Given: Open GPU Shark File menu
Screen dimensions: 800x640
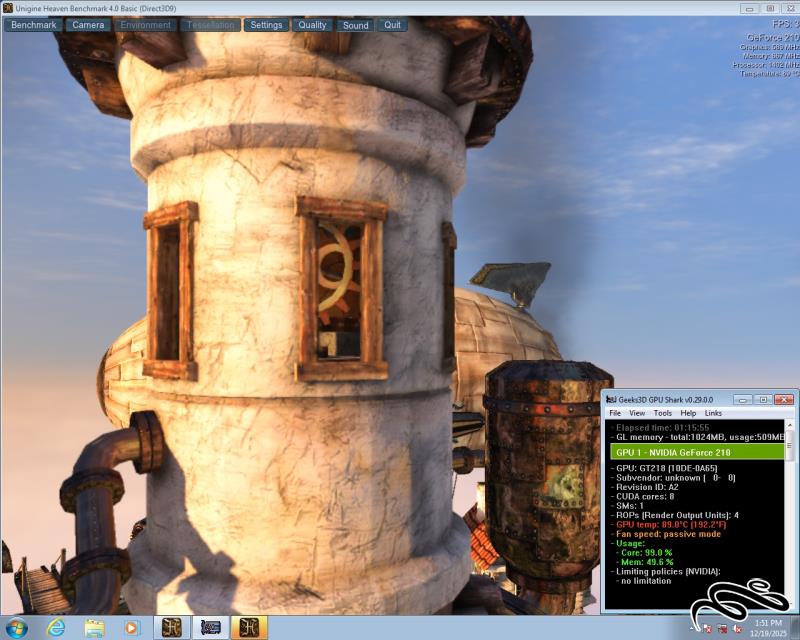Looking at the screenshot, I should click(x=615, y=413).
